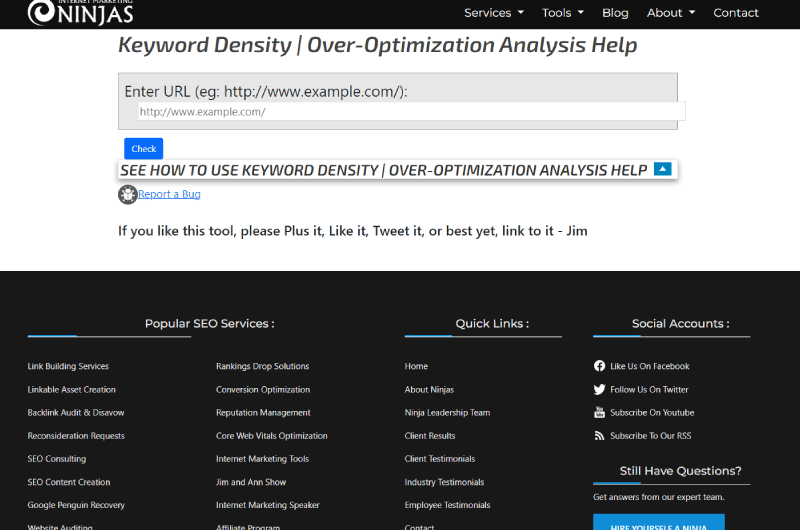Click the Internet Marketing Ninjas logo
The image size is (800, 530).
pyautogui.click(x=81, y=12)
